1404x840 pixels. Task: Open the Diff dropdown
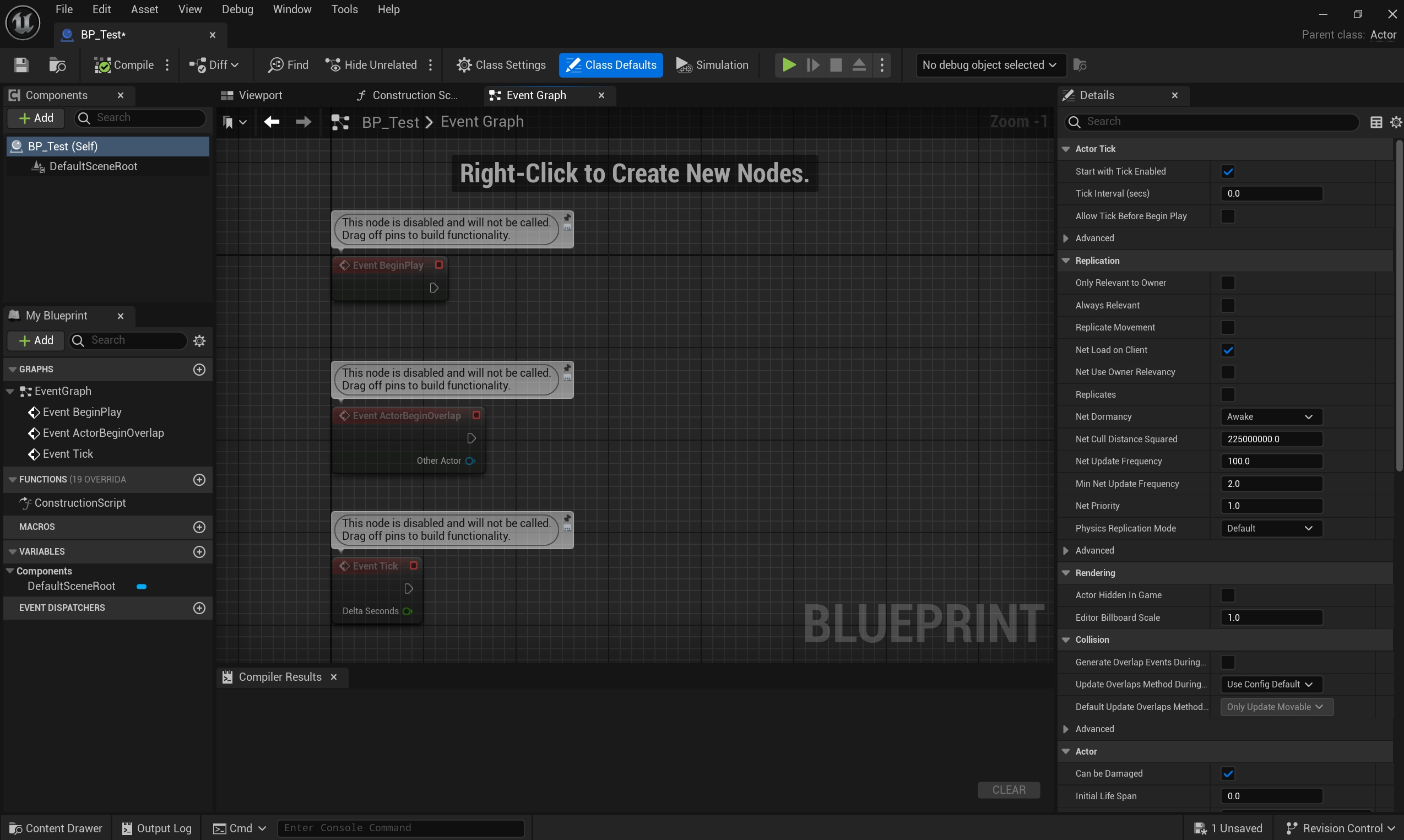[x=214, y=65]
